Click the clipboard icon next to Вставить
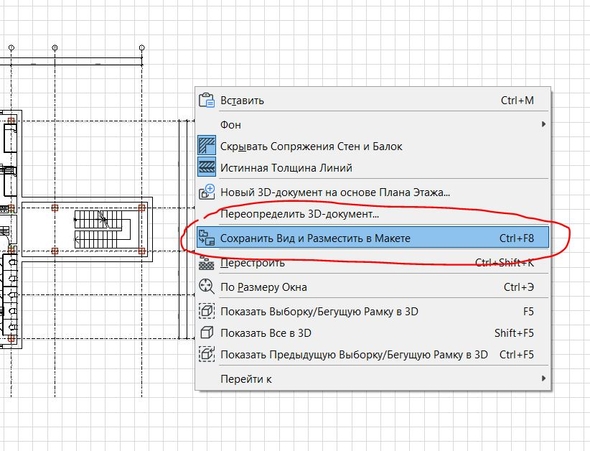Viewport: 590px width, 451px height. pyautogui.click(x=206, y=100)
